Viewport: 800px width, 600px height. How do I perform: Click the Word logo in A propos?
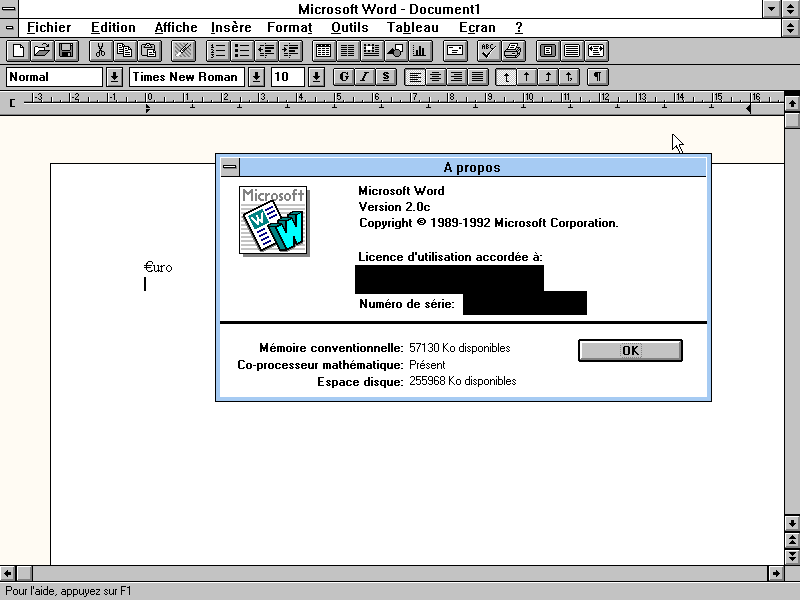tap(274, 220)
